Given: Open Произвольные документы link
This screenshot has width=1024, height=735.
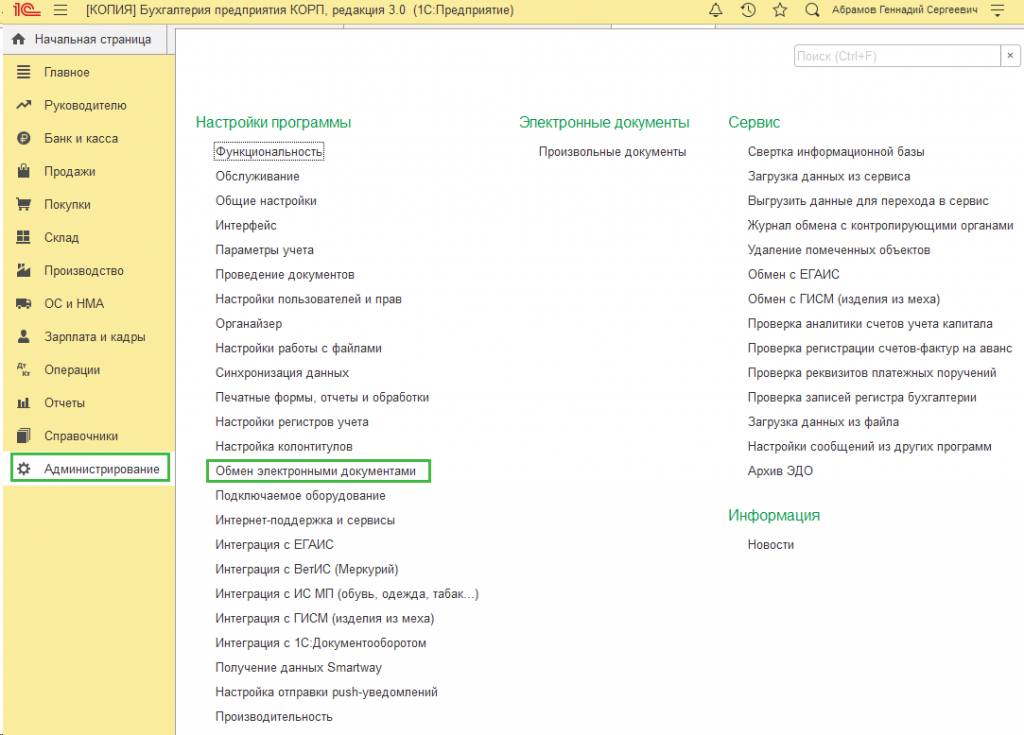Looking at the screenshot, I should [x=612, y=152].
